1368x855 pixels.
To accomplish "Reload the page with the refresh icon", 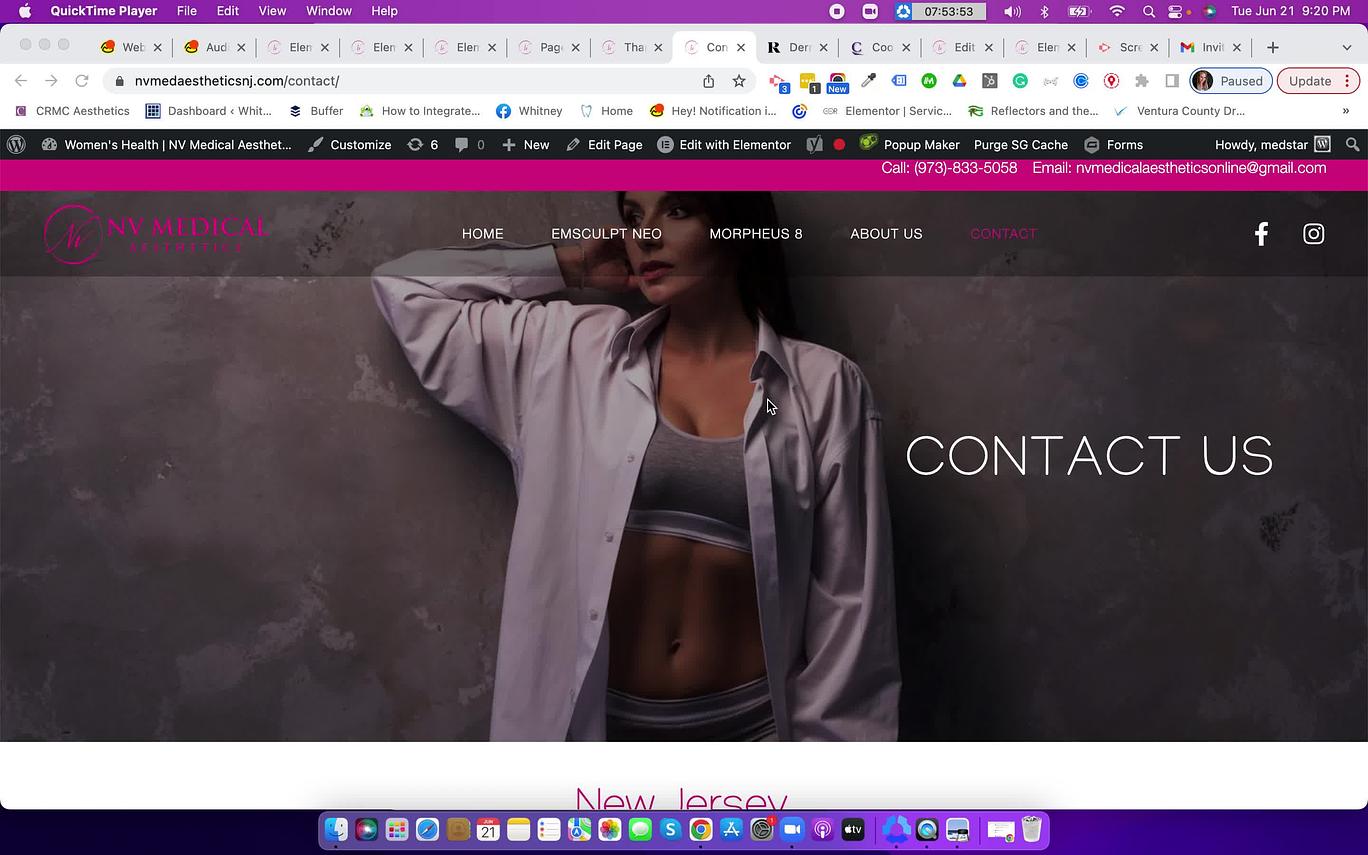I will 82,81.
